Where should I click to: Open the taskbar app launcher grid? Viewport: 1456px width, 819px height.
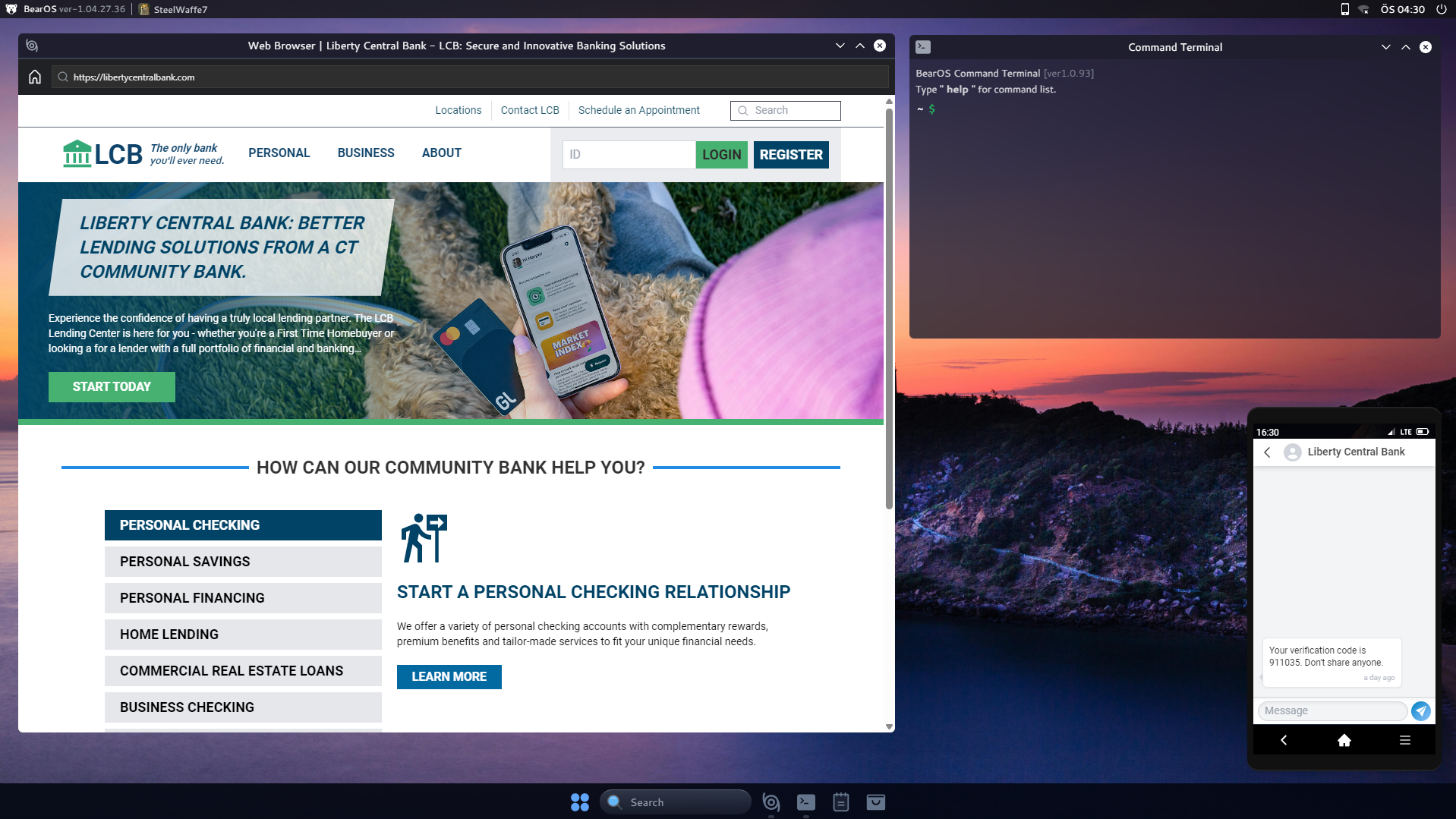(x=579, y=802)
